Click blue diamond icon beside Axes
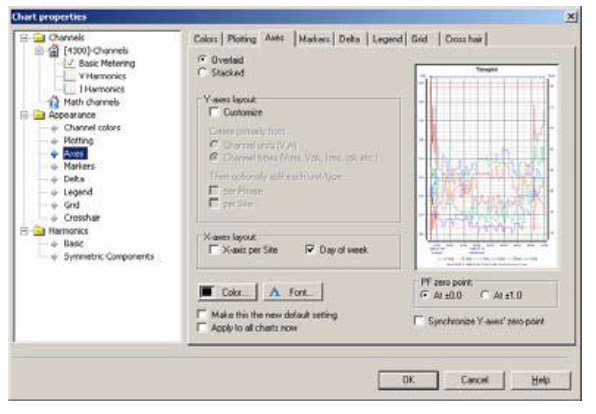This screenshot has width=596, height=414. [54, 154]
